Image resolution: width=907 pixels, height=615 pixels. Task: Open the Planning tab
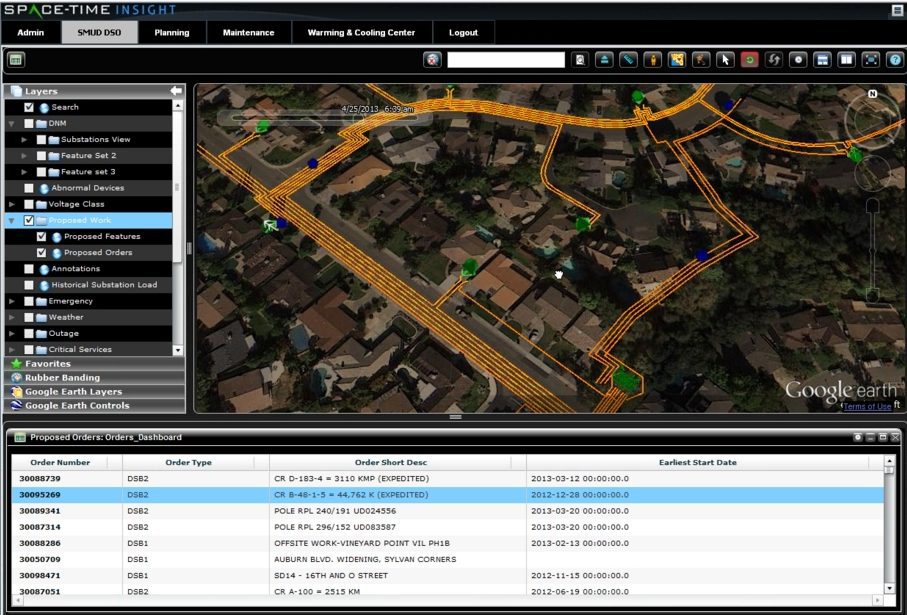(172, 33)
